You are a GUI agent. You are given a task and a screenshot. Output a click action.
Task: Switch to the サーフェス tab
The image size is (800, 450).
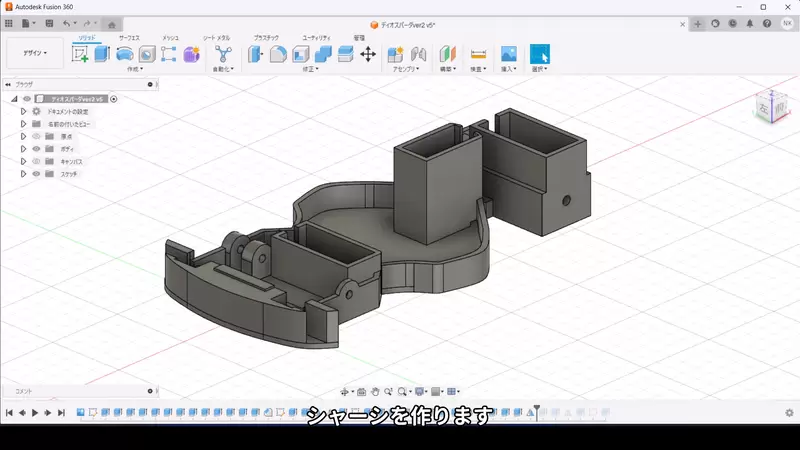click(x=129, y=38)
